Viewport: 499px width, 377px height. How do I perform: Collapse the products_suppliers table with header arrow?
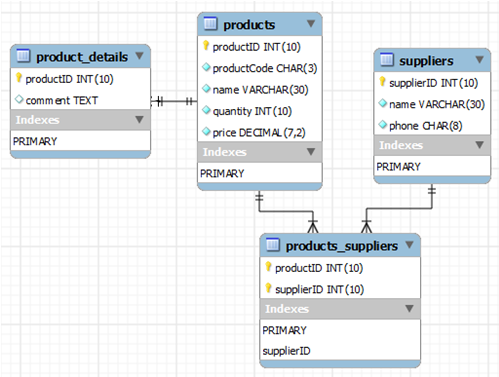409,245
